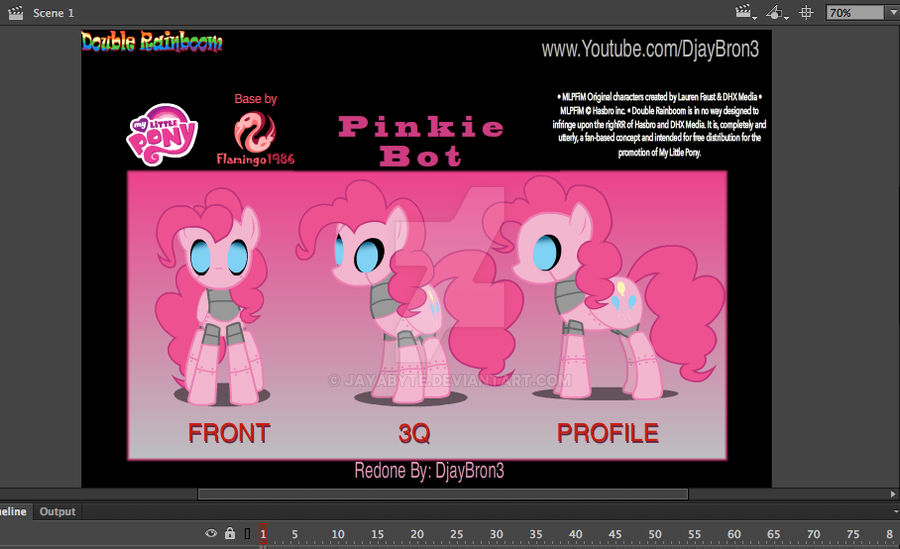Switch to the Output tab
Screen dimensions: 900x549
[x=57, y=511]
